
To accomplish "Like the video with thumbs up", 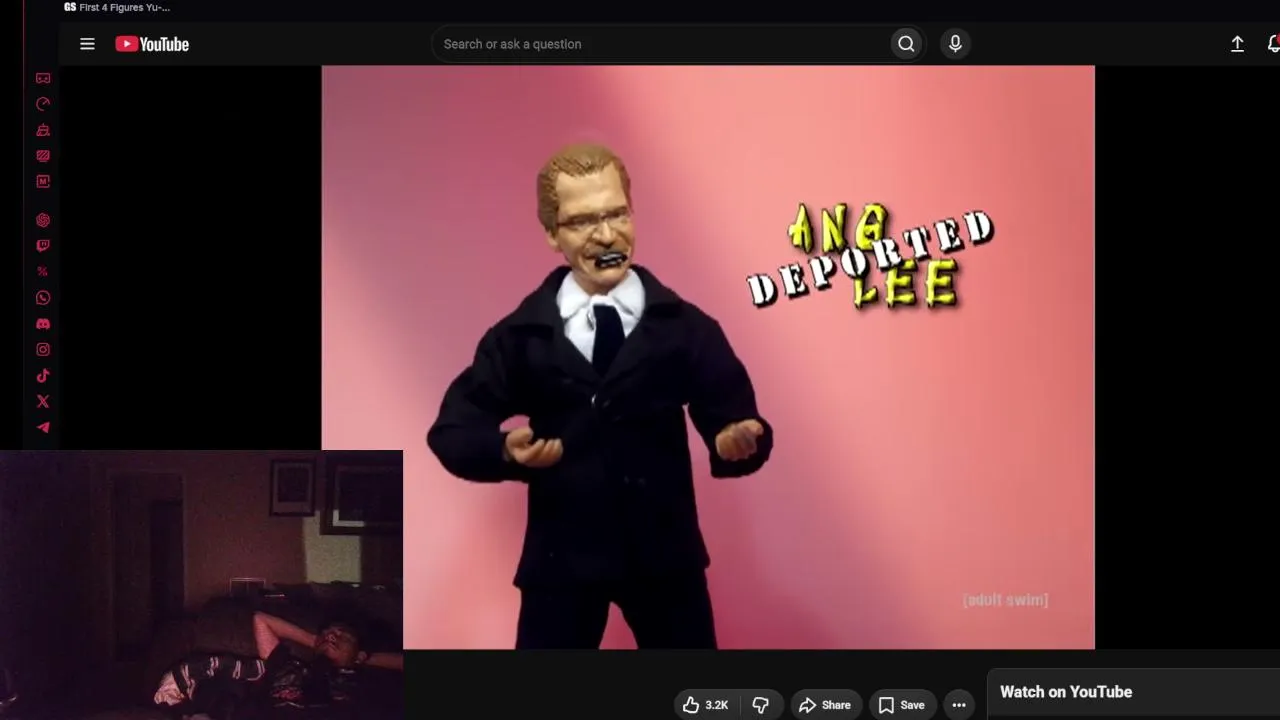I will click(x=705, y=705).
